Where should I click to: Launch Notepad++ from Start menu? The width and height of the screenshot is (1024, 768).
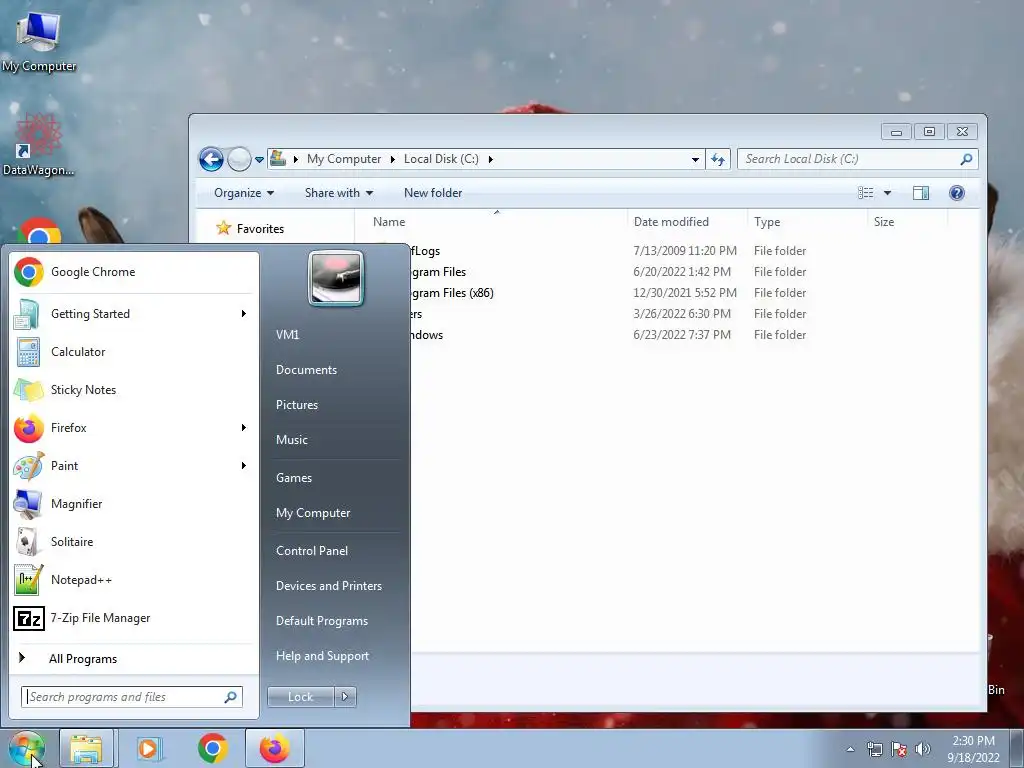(133, 579)
